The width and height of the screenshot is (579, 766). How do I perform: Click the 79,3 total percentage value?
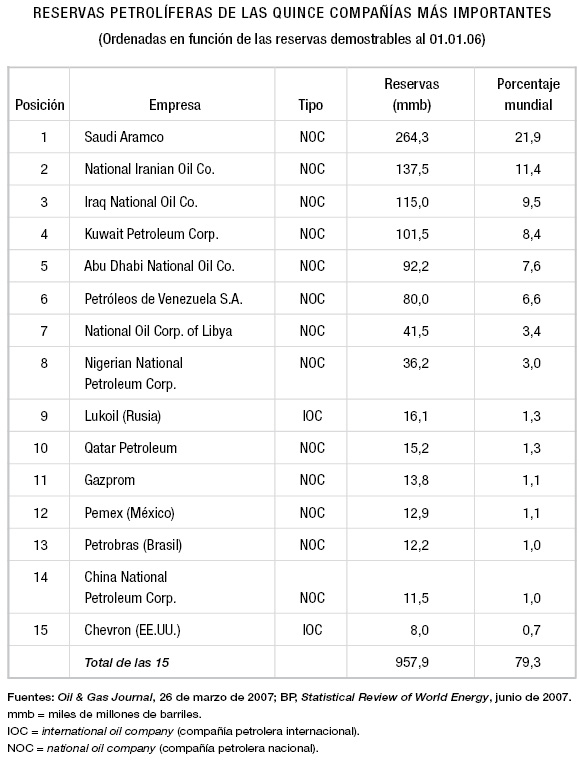528,662
